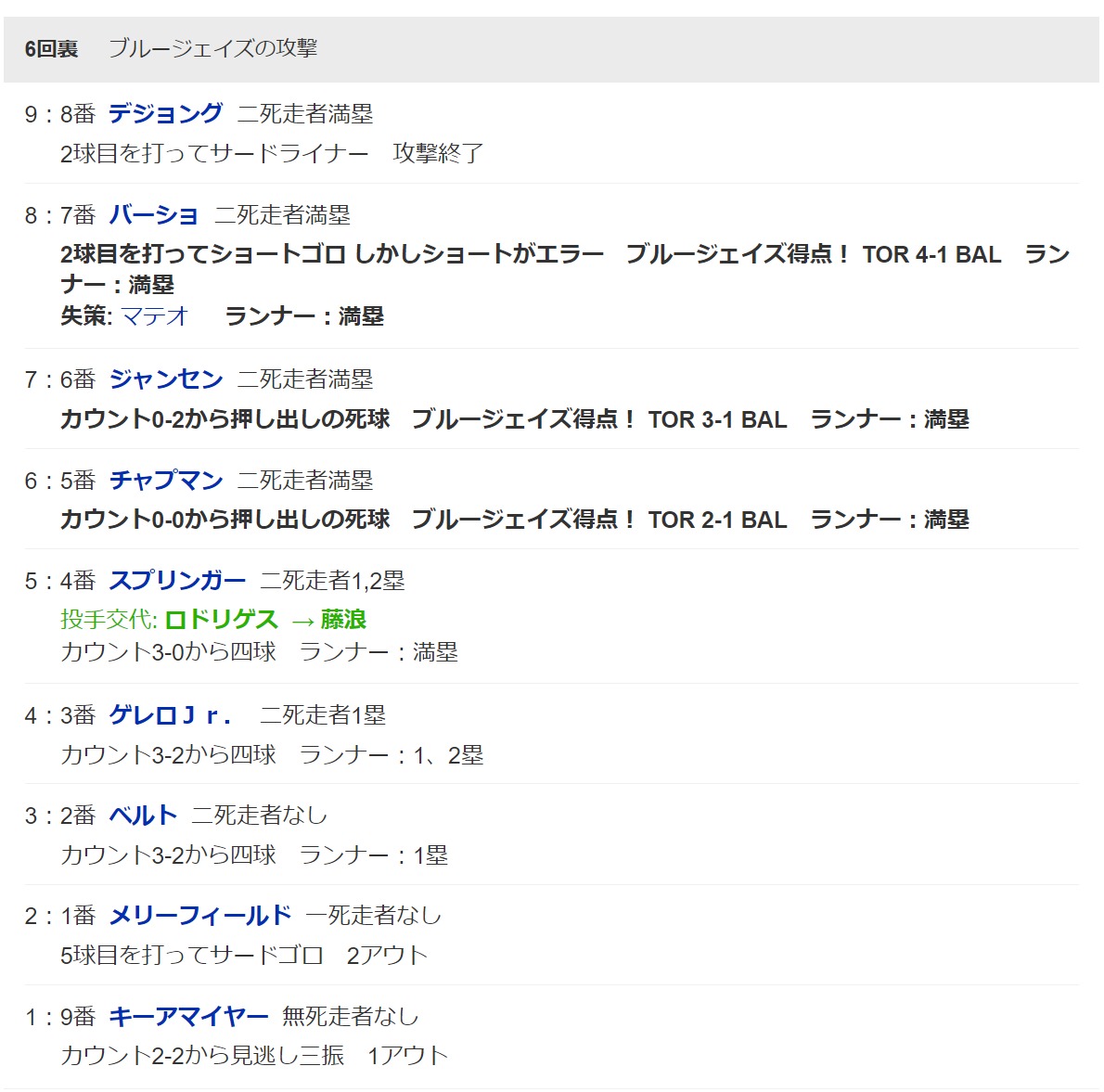The width and height of the screenshot is (1104, 1092).
Task: Open player link キーアマイヤー
Action: pyautogui.click(x=188, y=1017)
